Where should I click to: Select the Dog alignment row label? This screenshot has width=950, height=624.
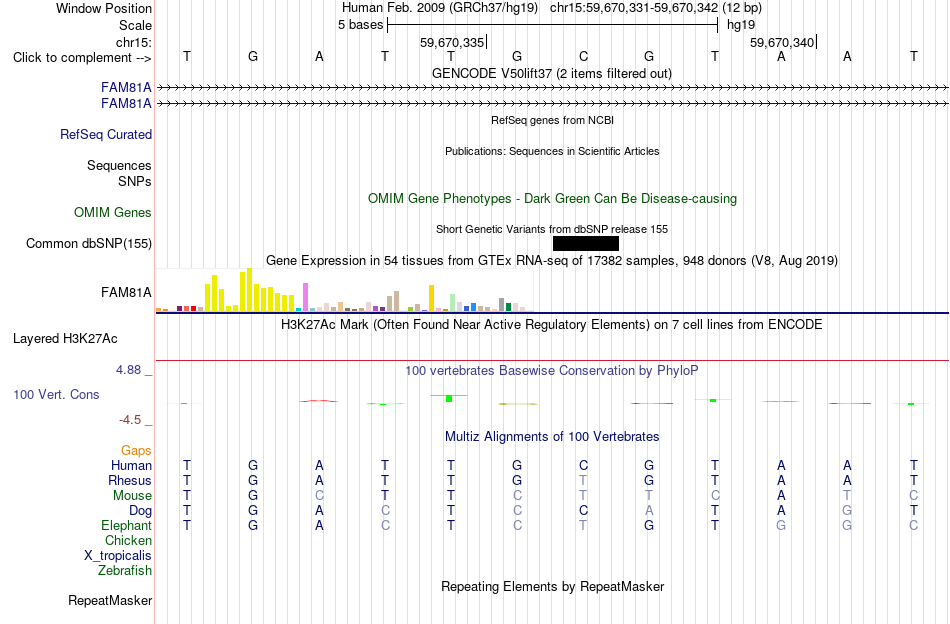coord(140,511)
